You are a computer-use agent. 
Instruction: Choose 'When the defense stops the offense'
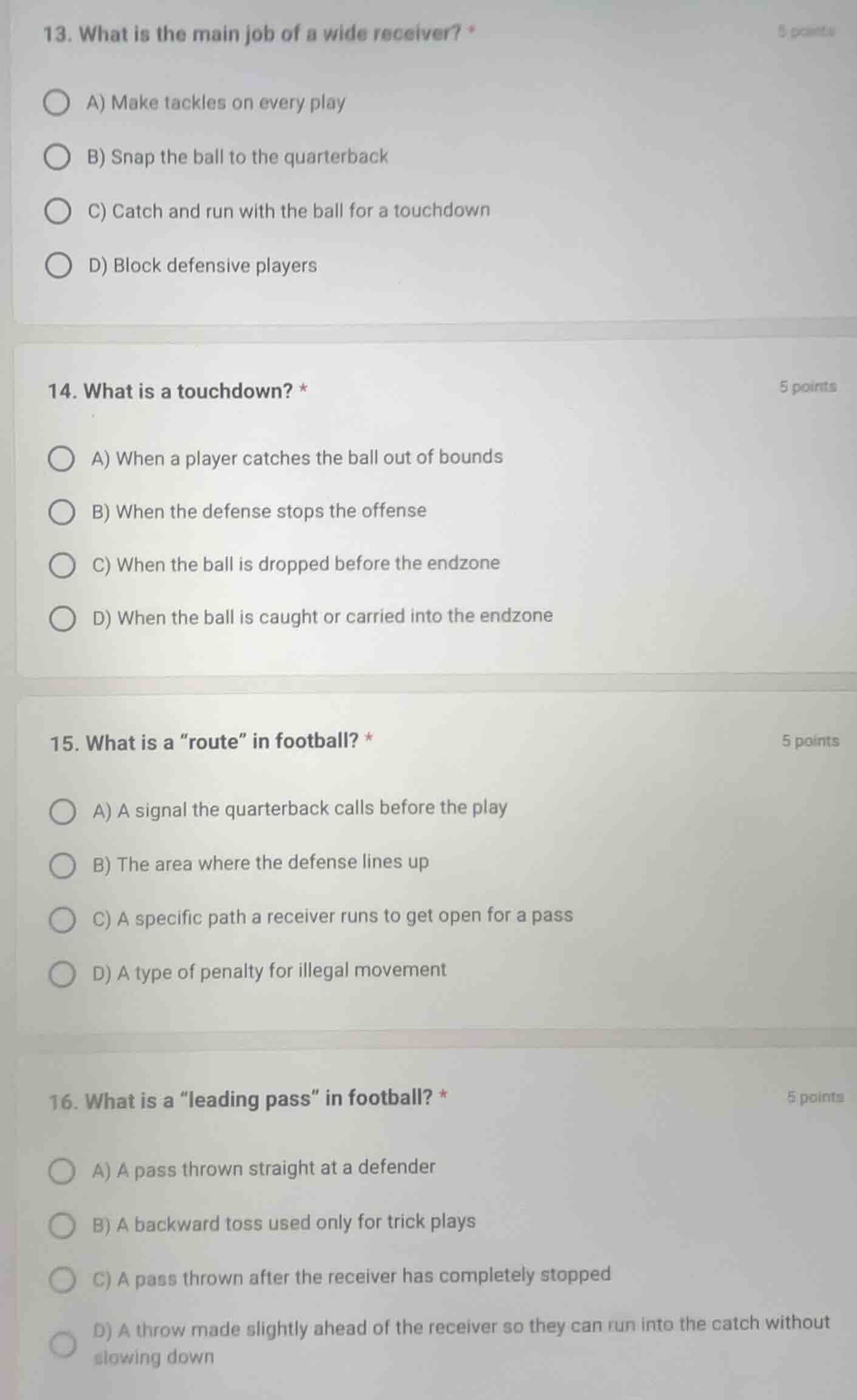pos(62,512)
